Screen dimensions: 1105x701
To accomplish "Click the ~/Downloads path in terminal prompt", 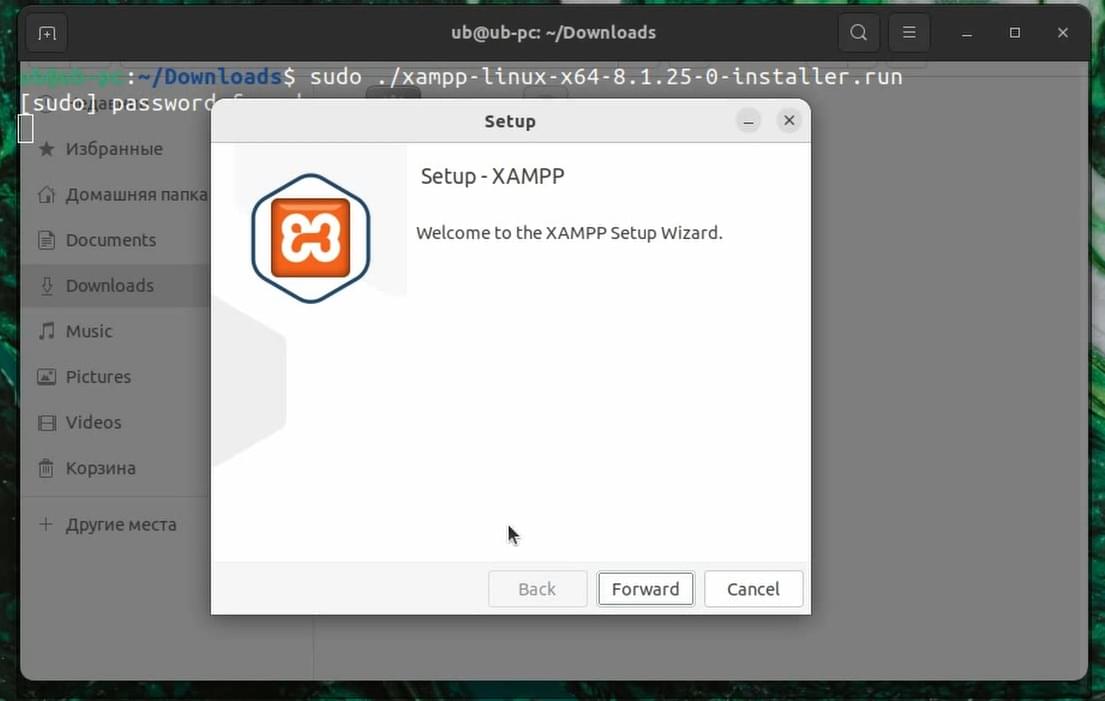I will [x=209, y=76].
